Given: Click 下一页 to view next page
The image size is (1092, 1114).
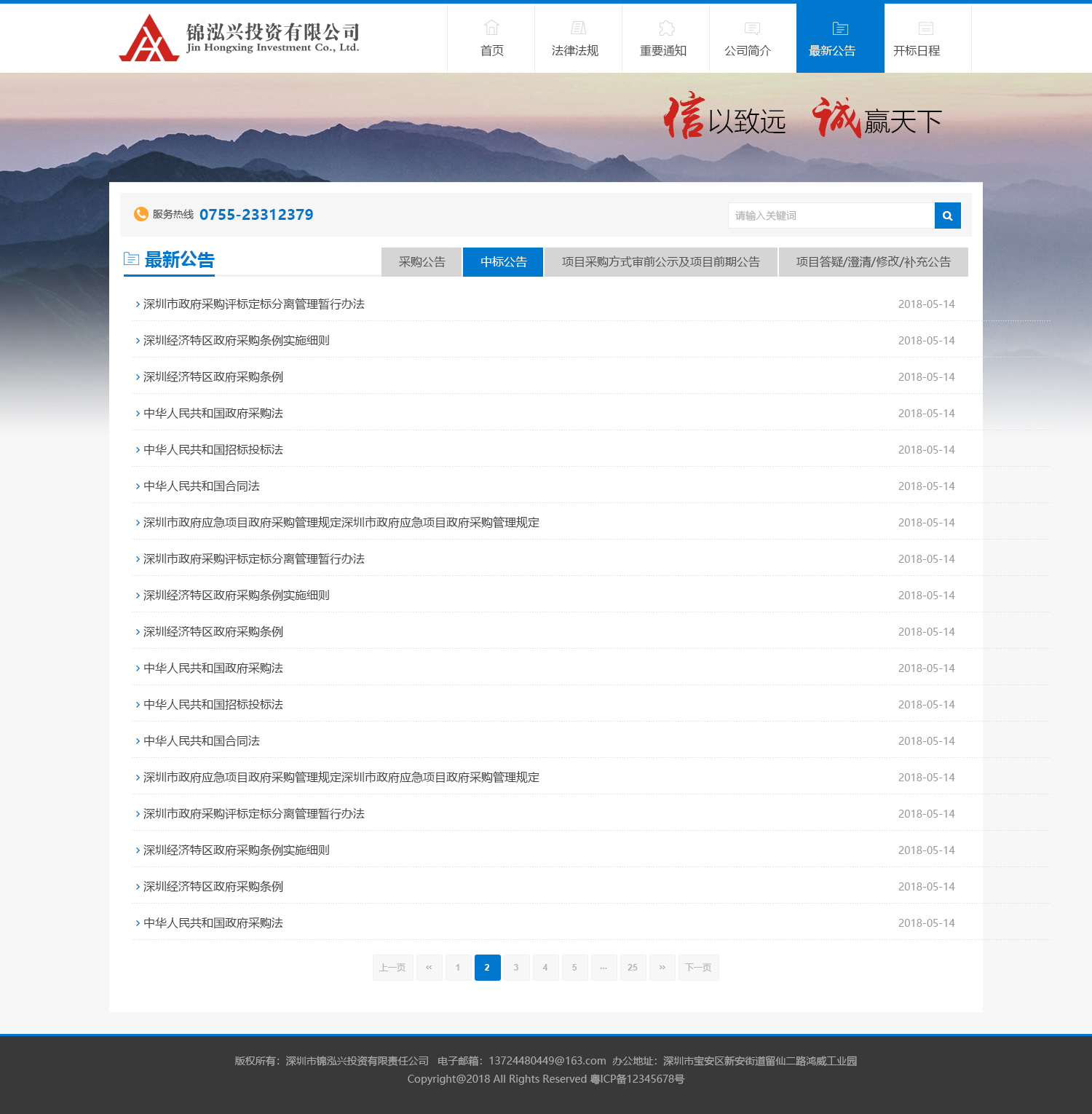Looking at the screenshot, I should pos(698,968).
